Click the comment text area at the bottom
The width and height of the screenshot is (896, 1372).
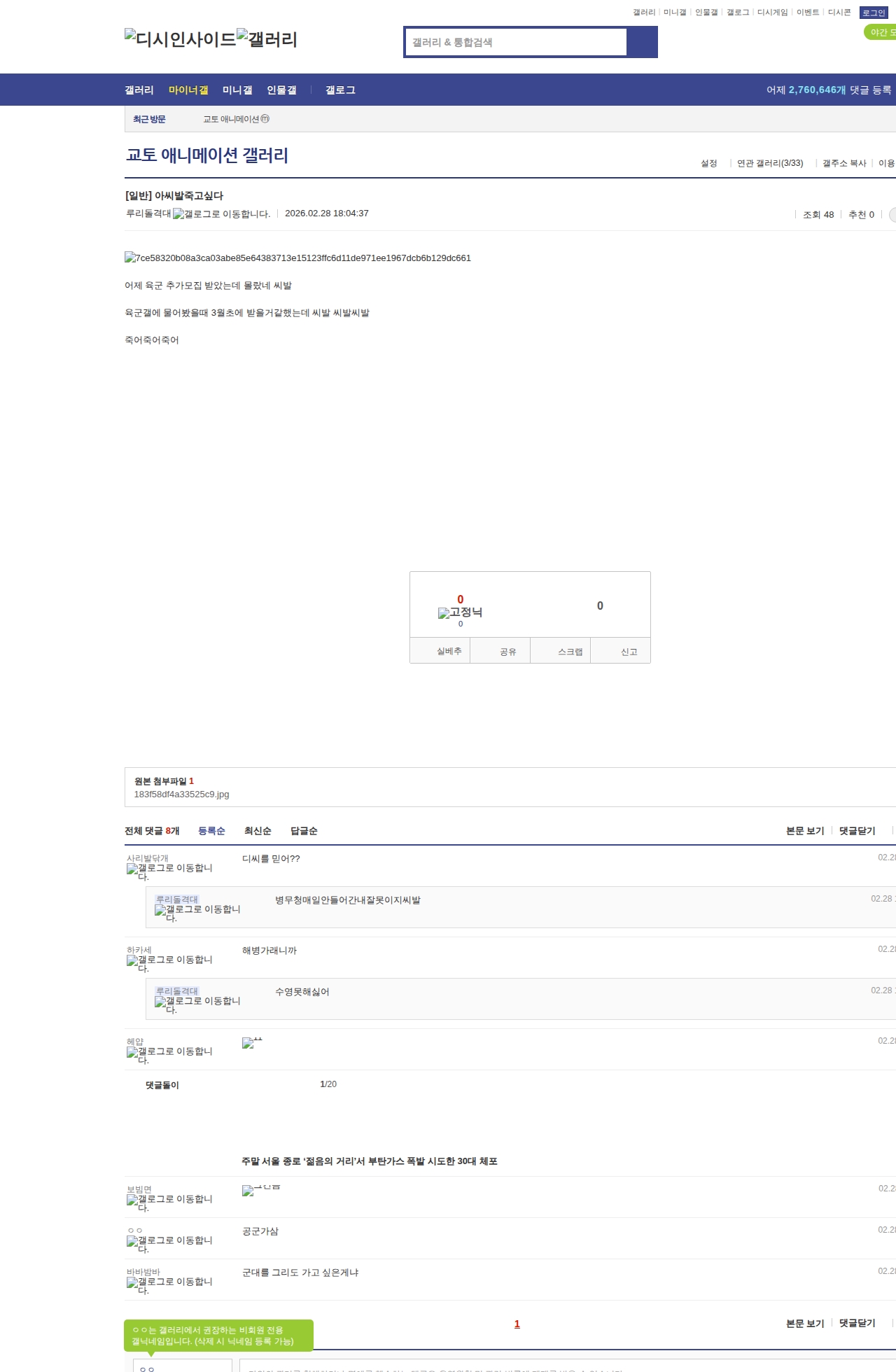click(x=568, y=1366)
